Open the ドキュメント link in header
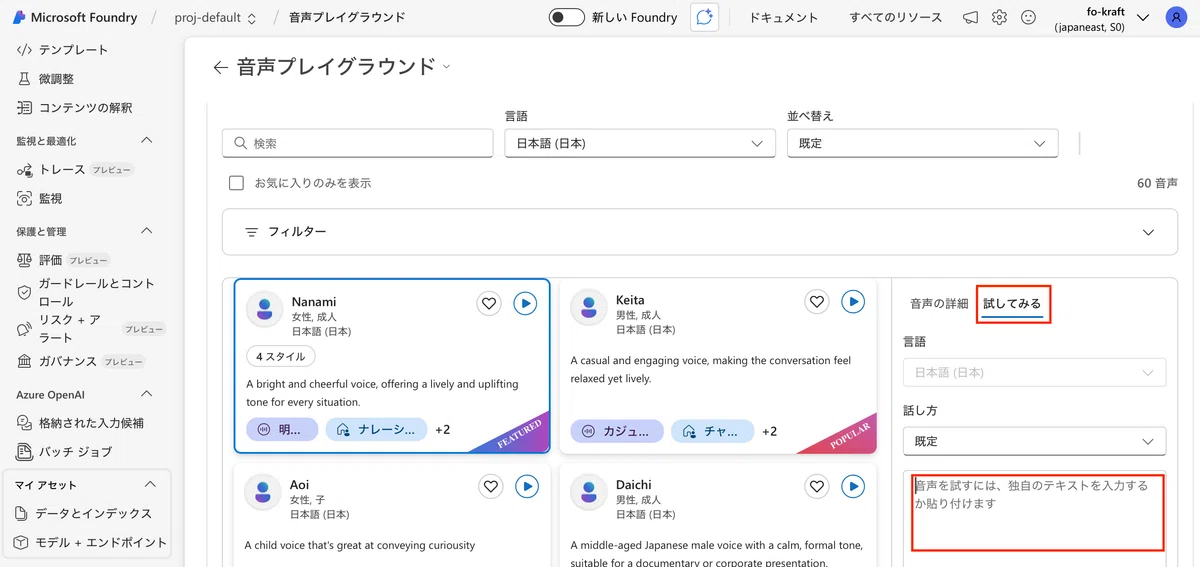1200x567 pixels. (784, 18)
